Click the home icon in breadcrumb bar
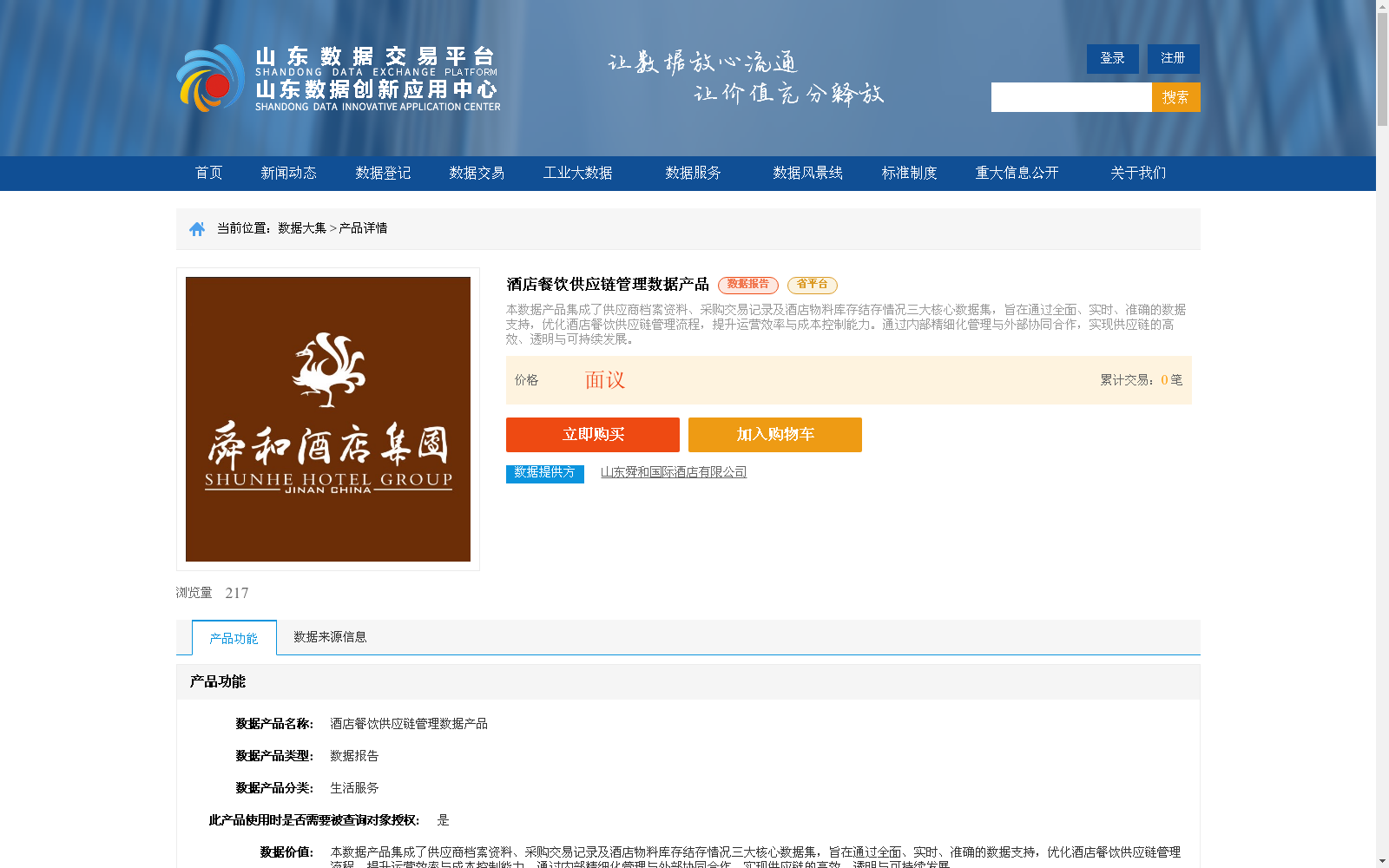This screenshot has height=868, width=1389. tap(197, 228)
